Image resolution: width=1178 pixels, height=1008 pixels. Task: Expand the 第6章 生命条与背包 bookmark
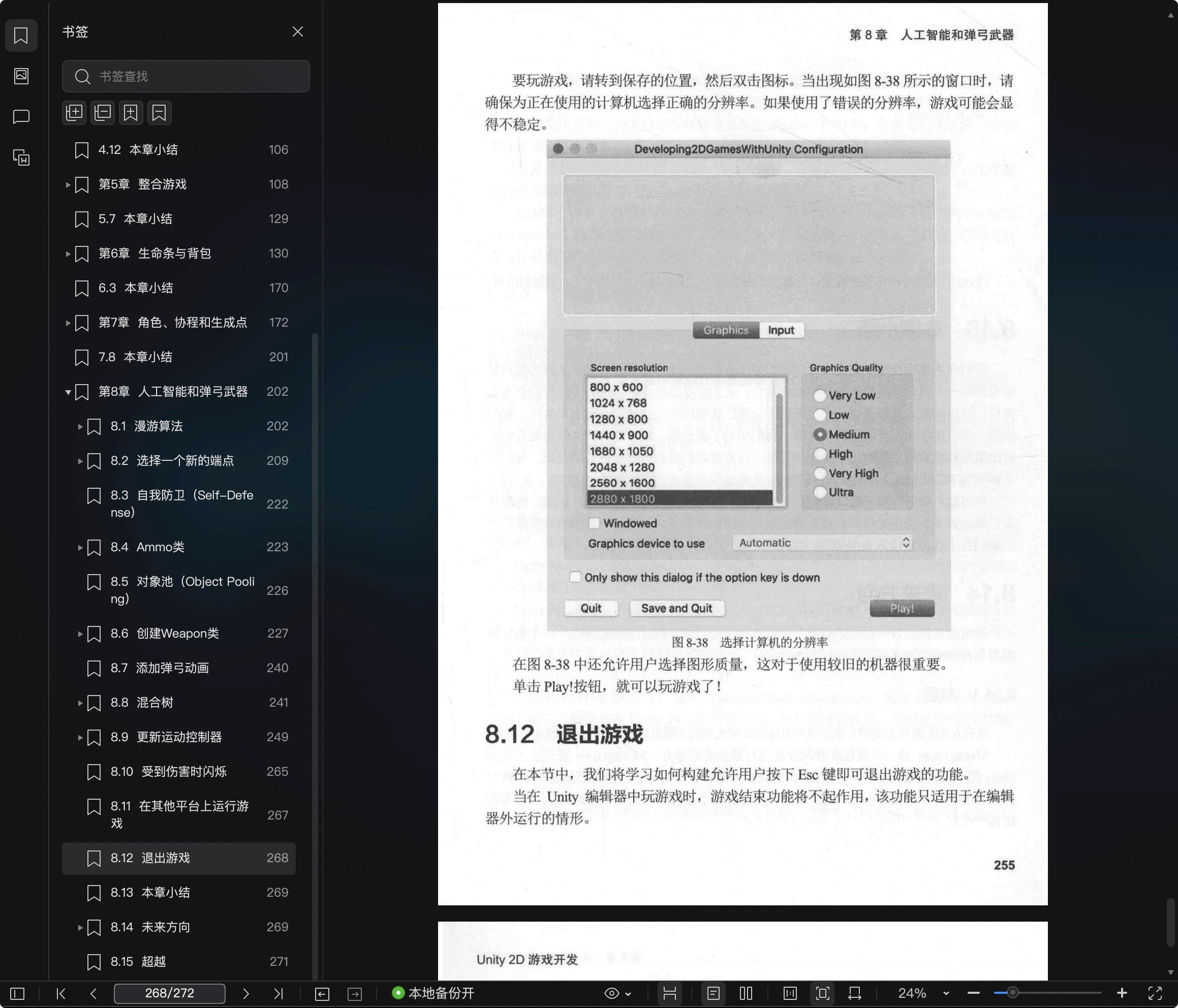click(x=68, y=254)
